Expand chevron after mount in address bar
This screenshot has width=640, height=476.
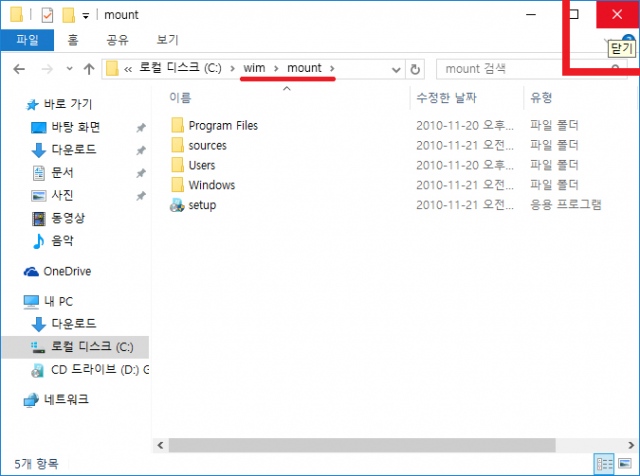[x=332, y=68]
